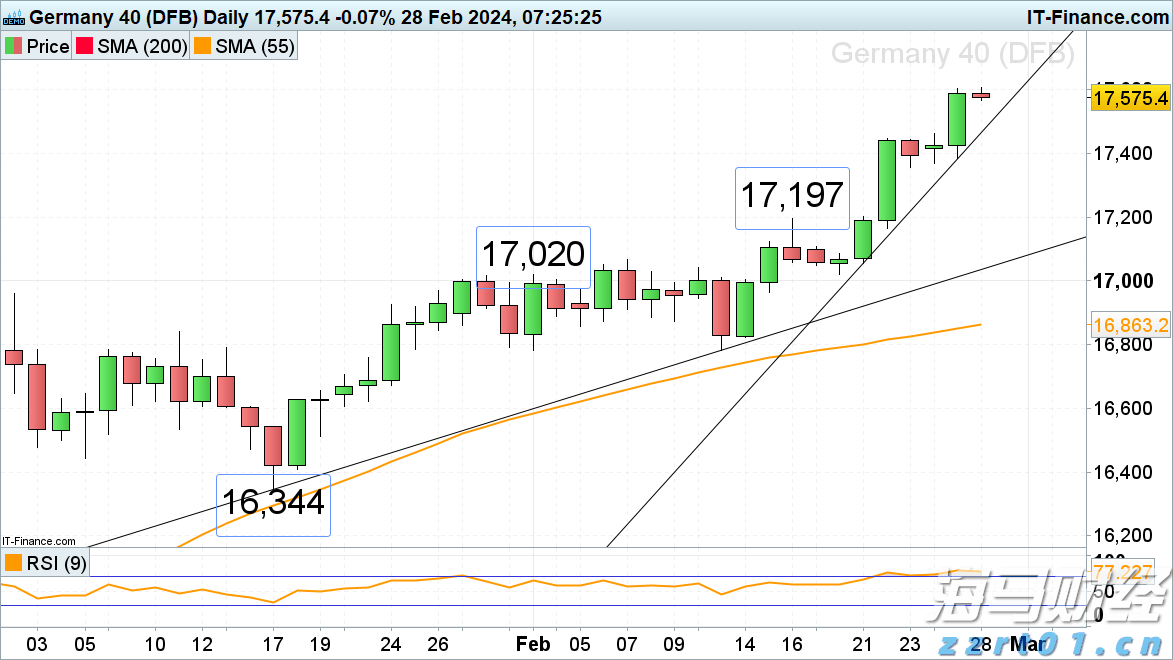1173x660 pixels.
Task: Click the yellow 17,575.4 current price tag
Action: [1130, 98]
